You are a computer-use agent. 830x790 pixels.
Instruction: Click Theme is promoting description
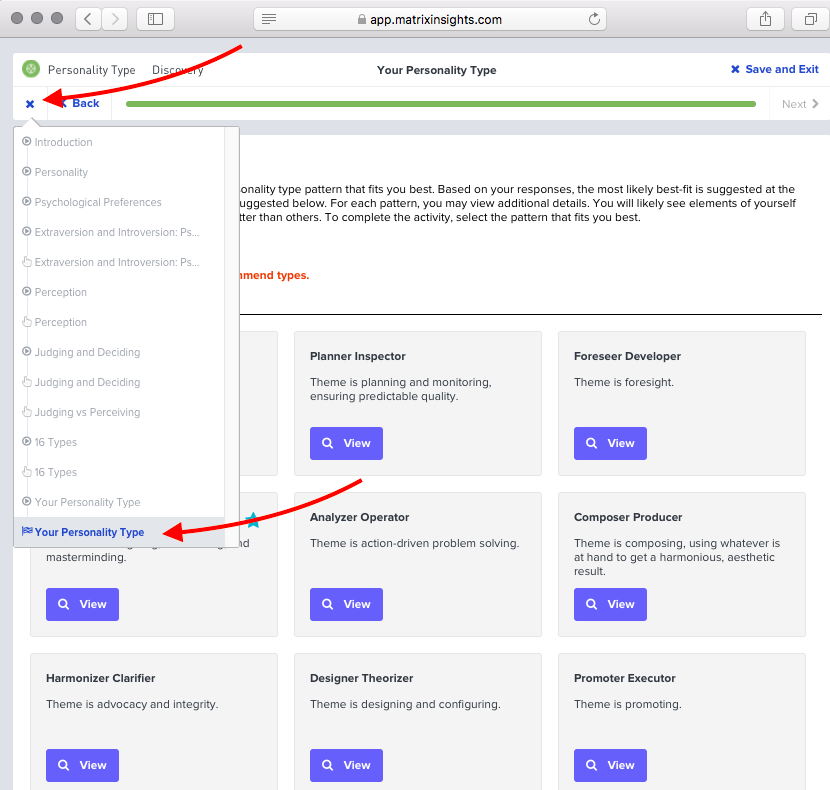click(x=628, y=704)
